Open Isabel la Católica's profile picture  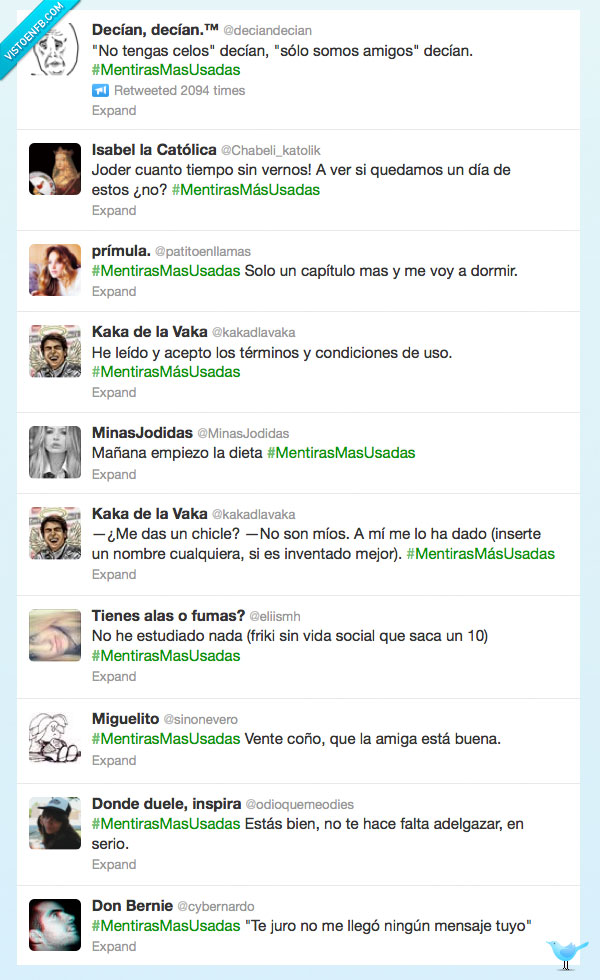[x=55, y=169]
